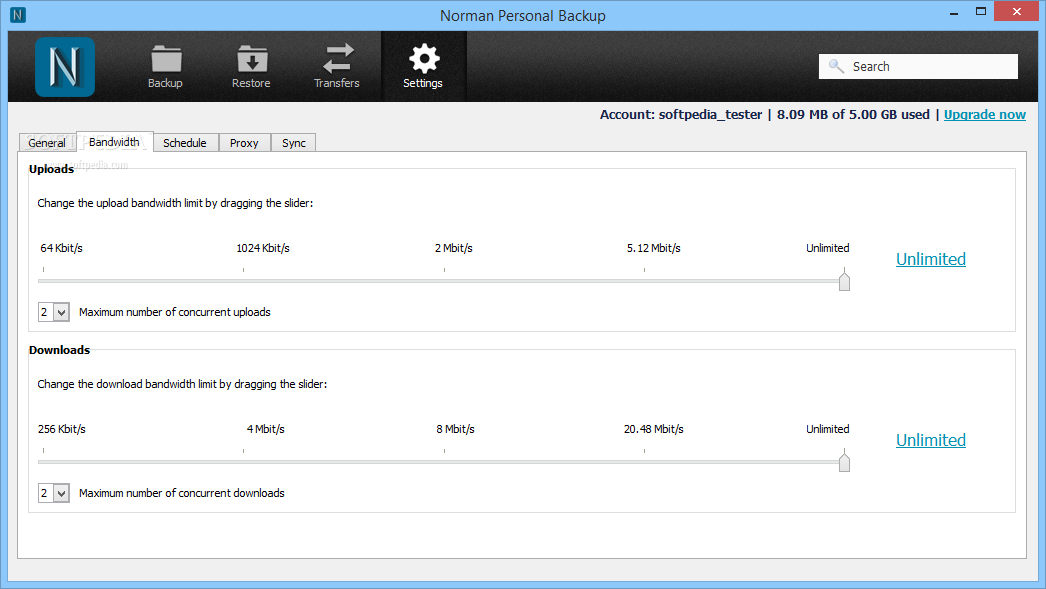This screenshot has height=589, width=1046.
Task: Click '8.09 MB of 5.00 GB used' text
Action: 853,115
